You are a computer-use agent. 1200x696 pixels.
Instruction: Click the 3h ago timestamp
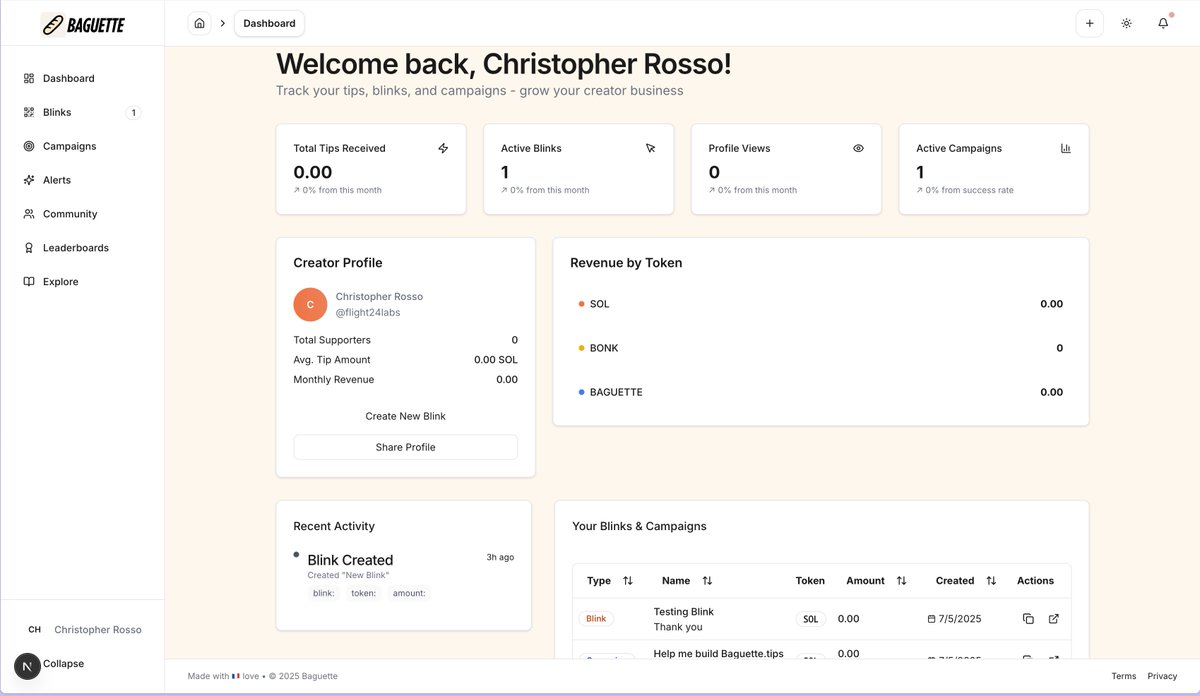(500, 557)
